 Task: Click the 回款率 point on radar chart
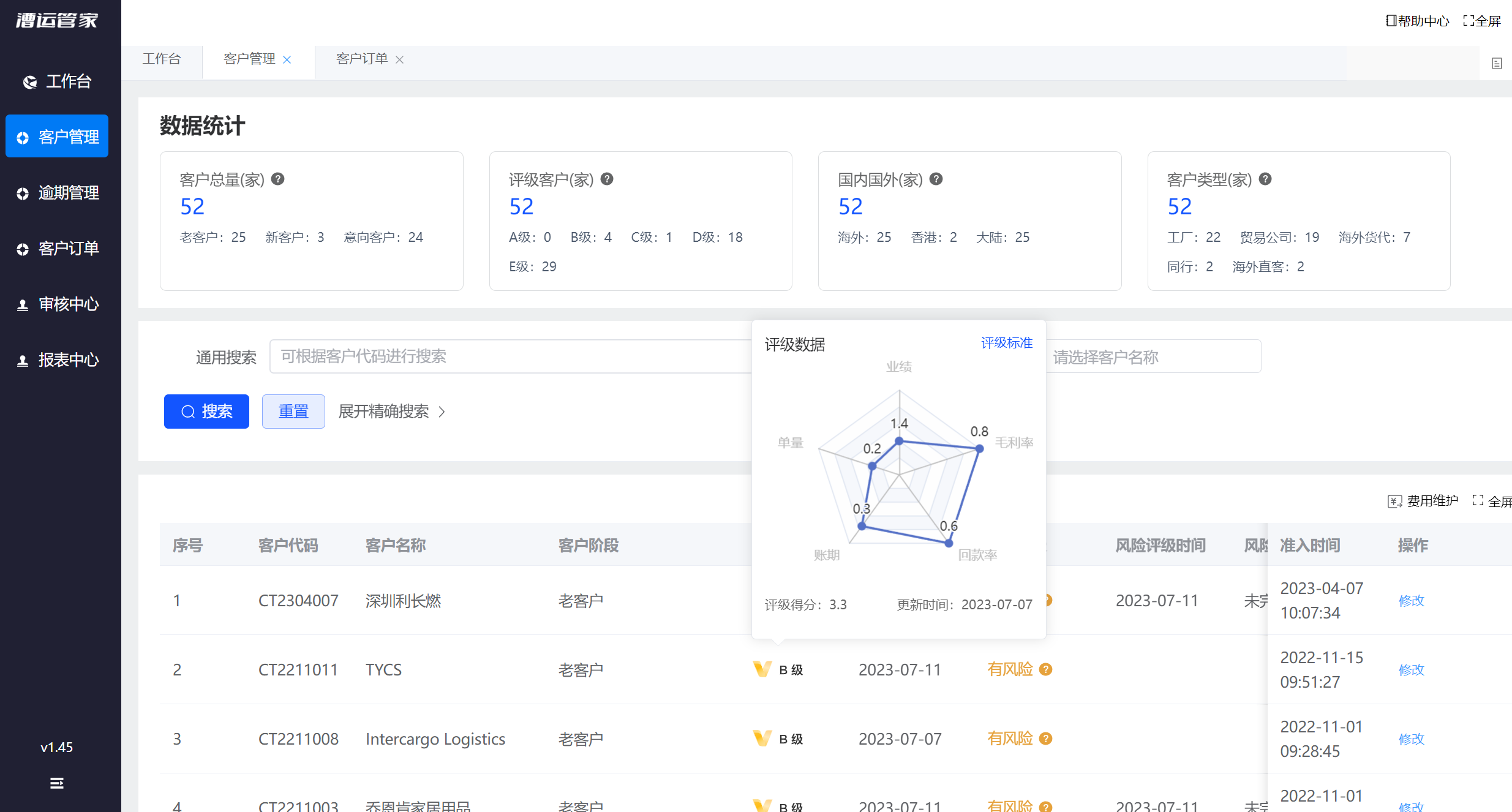949,543
